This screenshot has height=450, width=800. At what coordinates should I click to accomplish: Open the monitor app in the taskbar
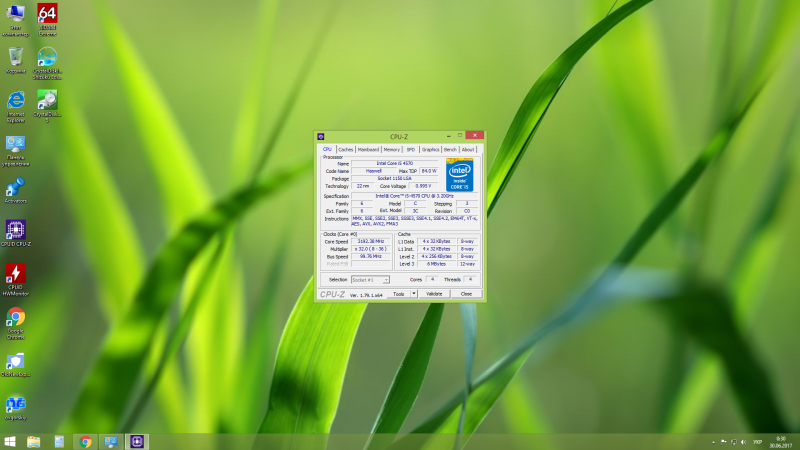[x=111, y=441]
